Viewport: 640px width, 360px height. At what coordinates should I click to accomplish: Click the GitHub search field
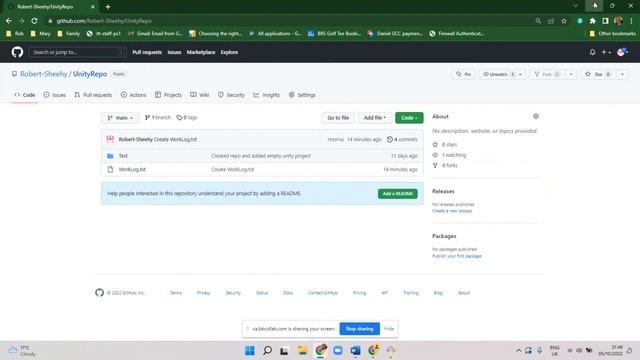78,52
